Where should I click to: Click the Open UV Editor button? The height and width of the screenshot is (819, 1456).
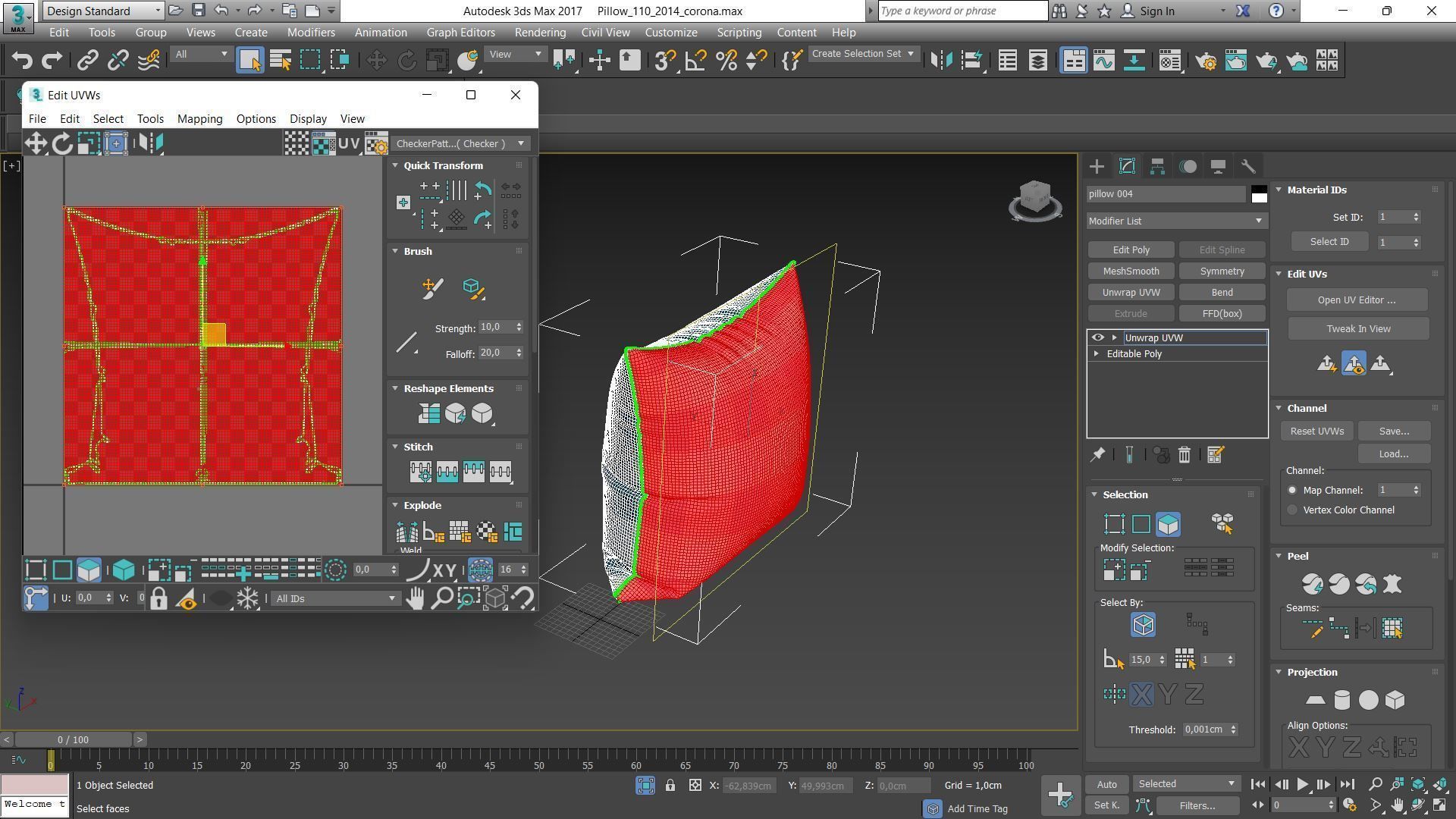tap(1356, 300)
